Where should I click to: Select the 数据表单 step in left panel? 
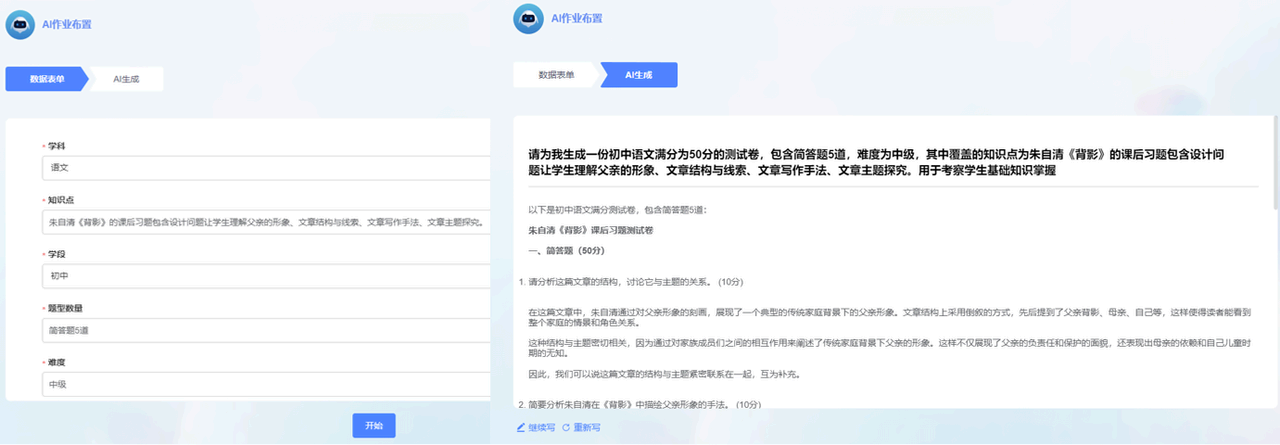(x=46, y=79)
